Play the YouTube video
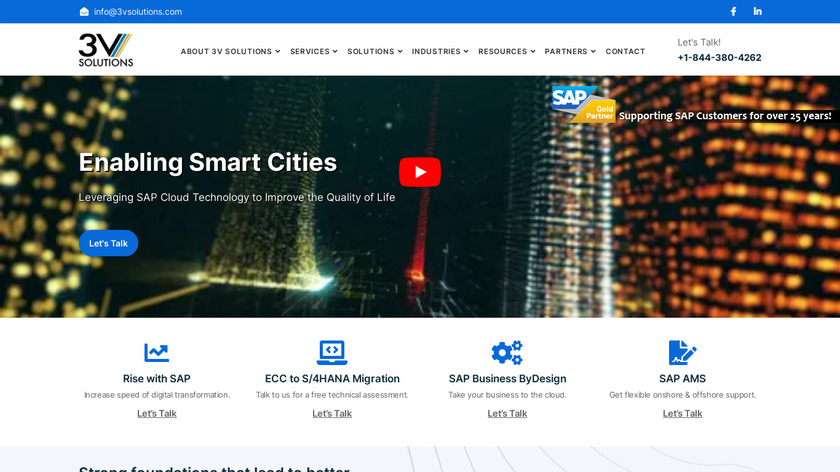 coord(420,172)
